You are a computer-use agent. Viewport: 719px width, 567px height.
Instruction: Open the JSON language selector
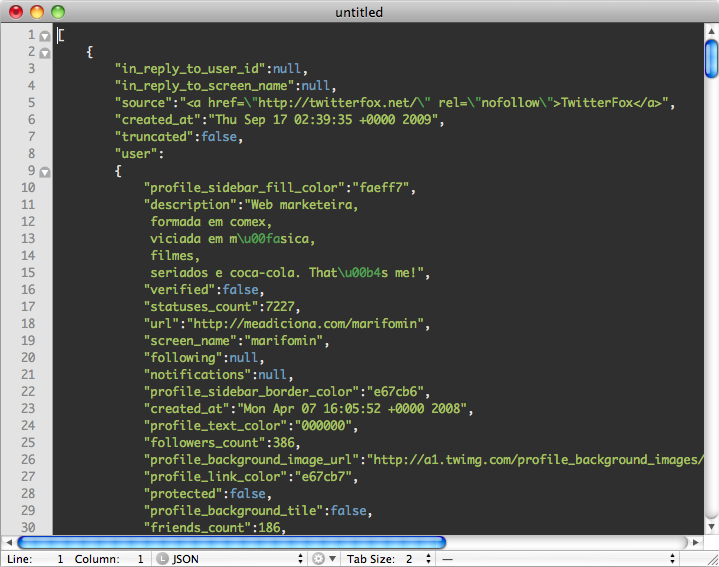click(228, 559)
